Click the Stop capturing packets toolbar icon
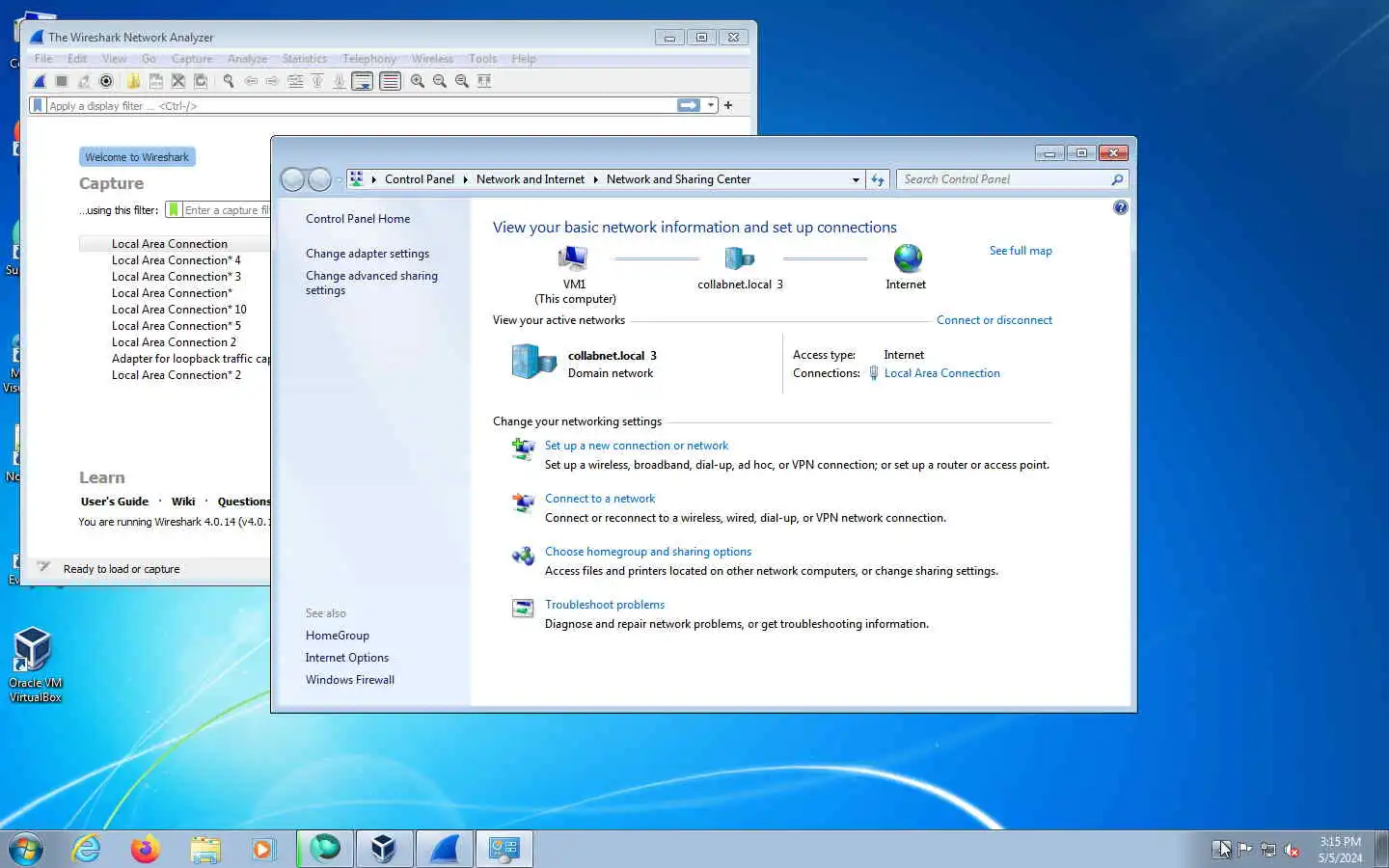 62,81
